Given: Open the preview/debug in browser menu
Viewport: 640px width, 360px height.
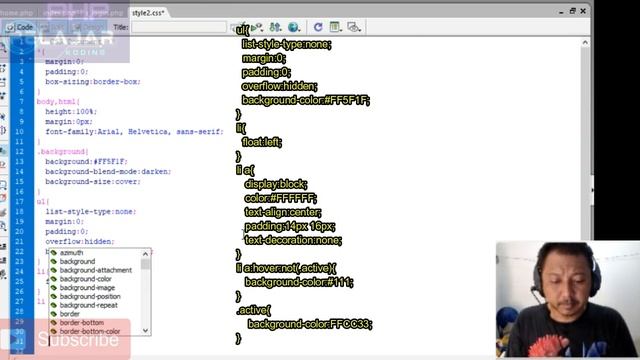Looking at the screenshot, I should (x=257, y=27).
